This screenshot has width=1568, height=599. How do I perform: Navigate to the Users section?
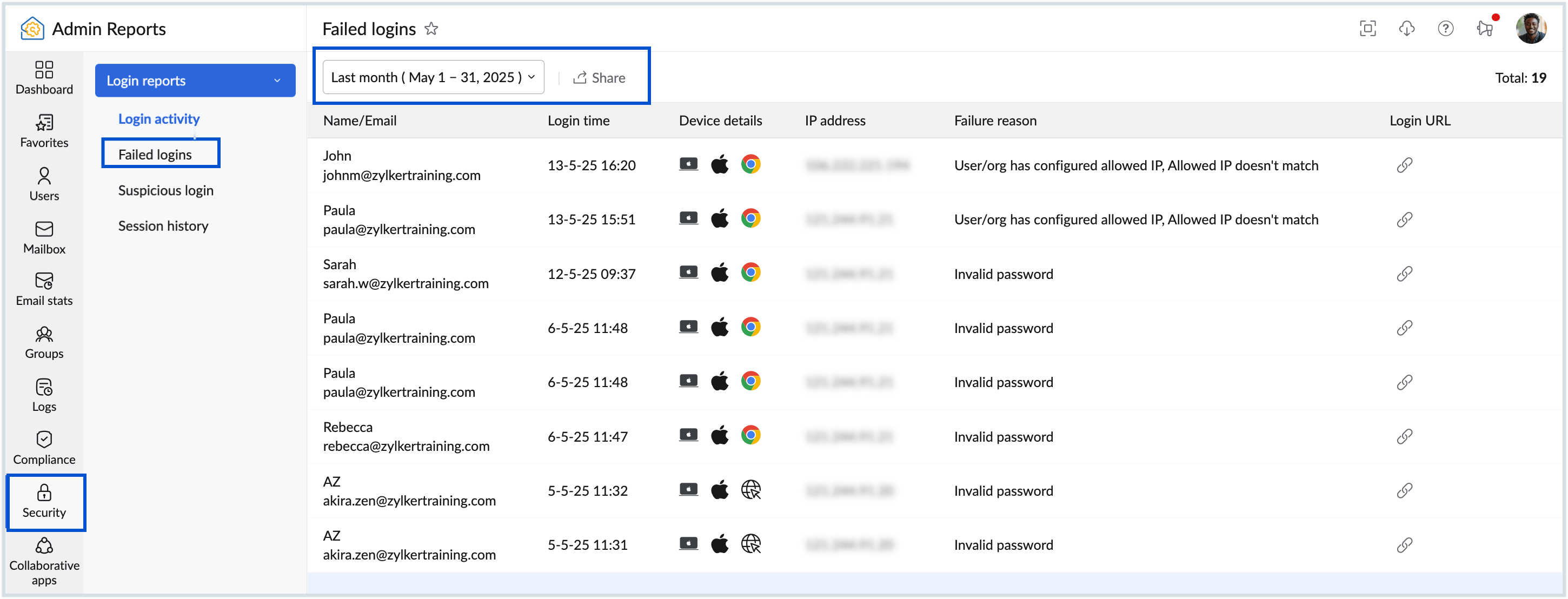pyautogui.click(x=43, y=183)
